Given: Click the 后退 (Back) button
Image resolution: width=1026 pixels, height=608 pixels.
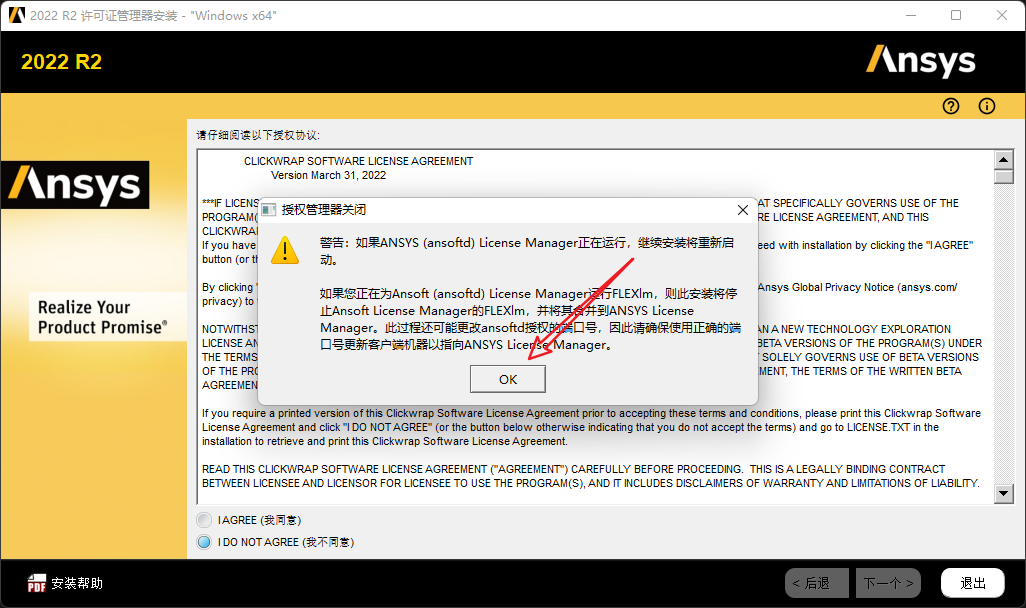Looking at the screenshot, I should coord(817,583).
